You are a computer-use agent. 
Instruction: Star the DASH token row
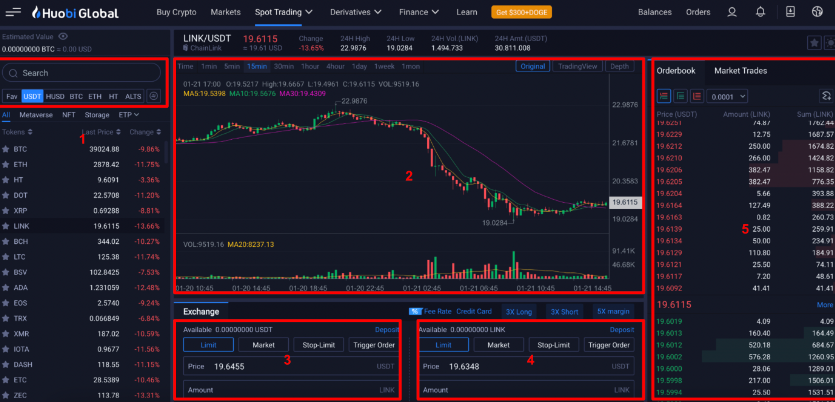pyautogui.click(x=6, y=365)
